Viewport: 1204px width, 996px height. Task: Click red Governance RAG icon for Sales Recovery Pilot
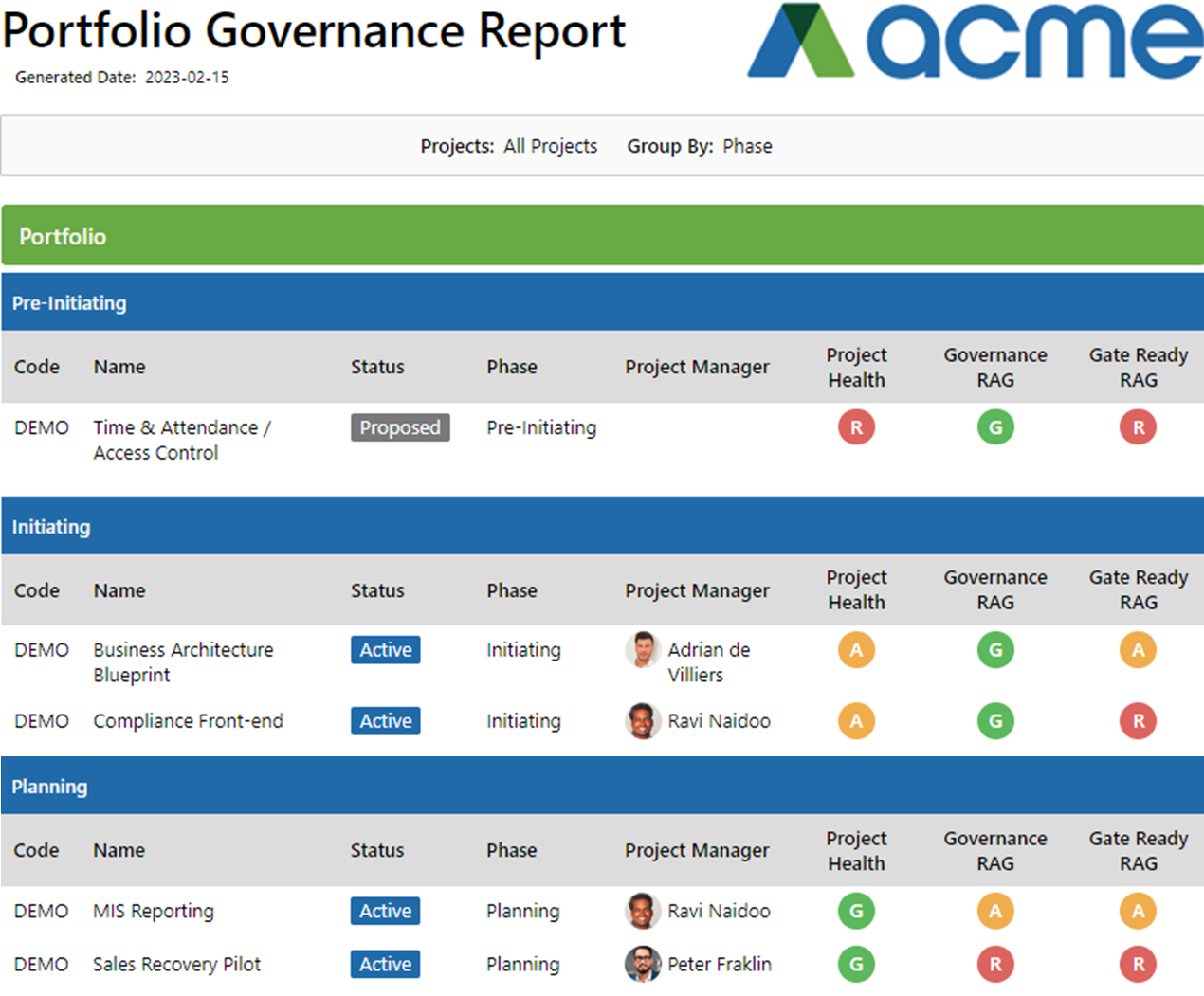[x=995, y=964]
